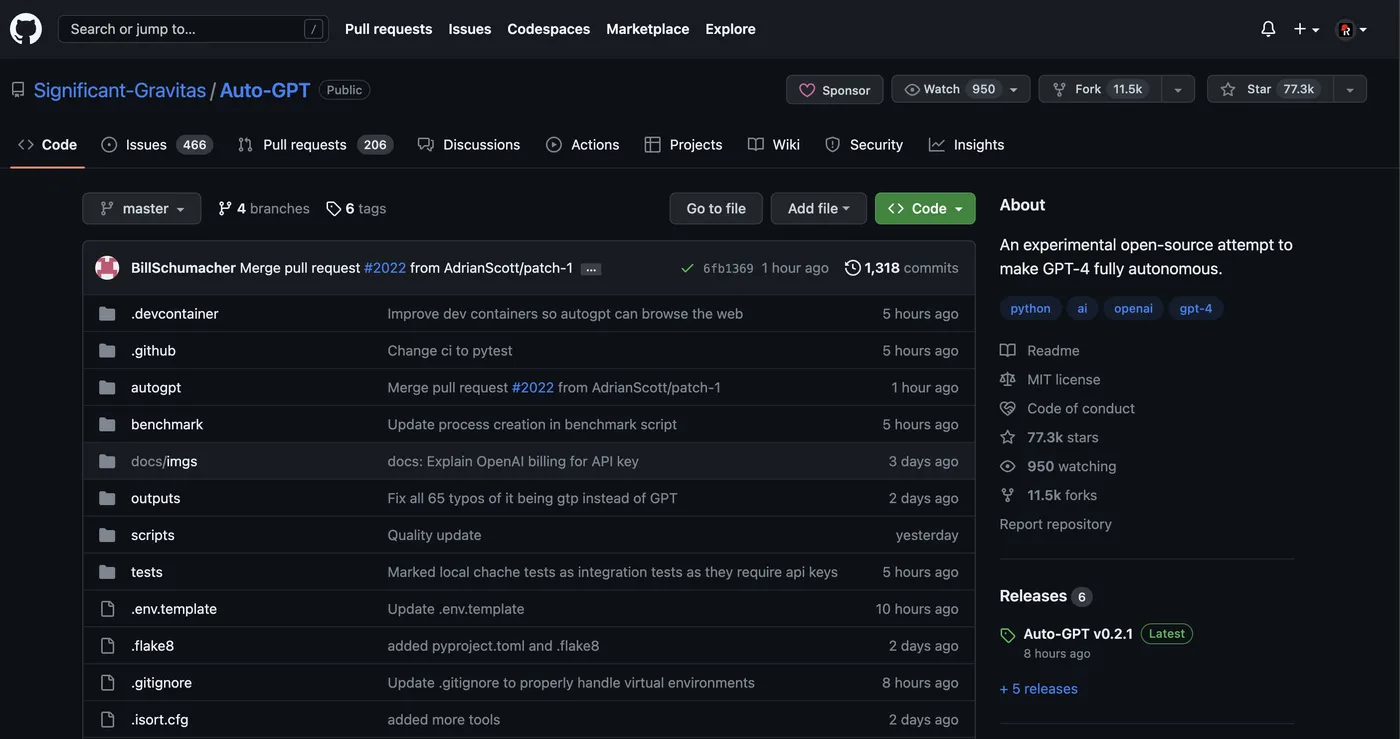The height and width of the screenshot is (739, 1400).
Task: Open the user avatar menu
Action: pyautogui.click(x=1352, y=29)
